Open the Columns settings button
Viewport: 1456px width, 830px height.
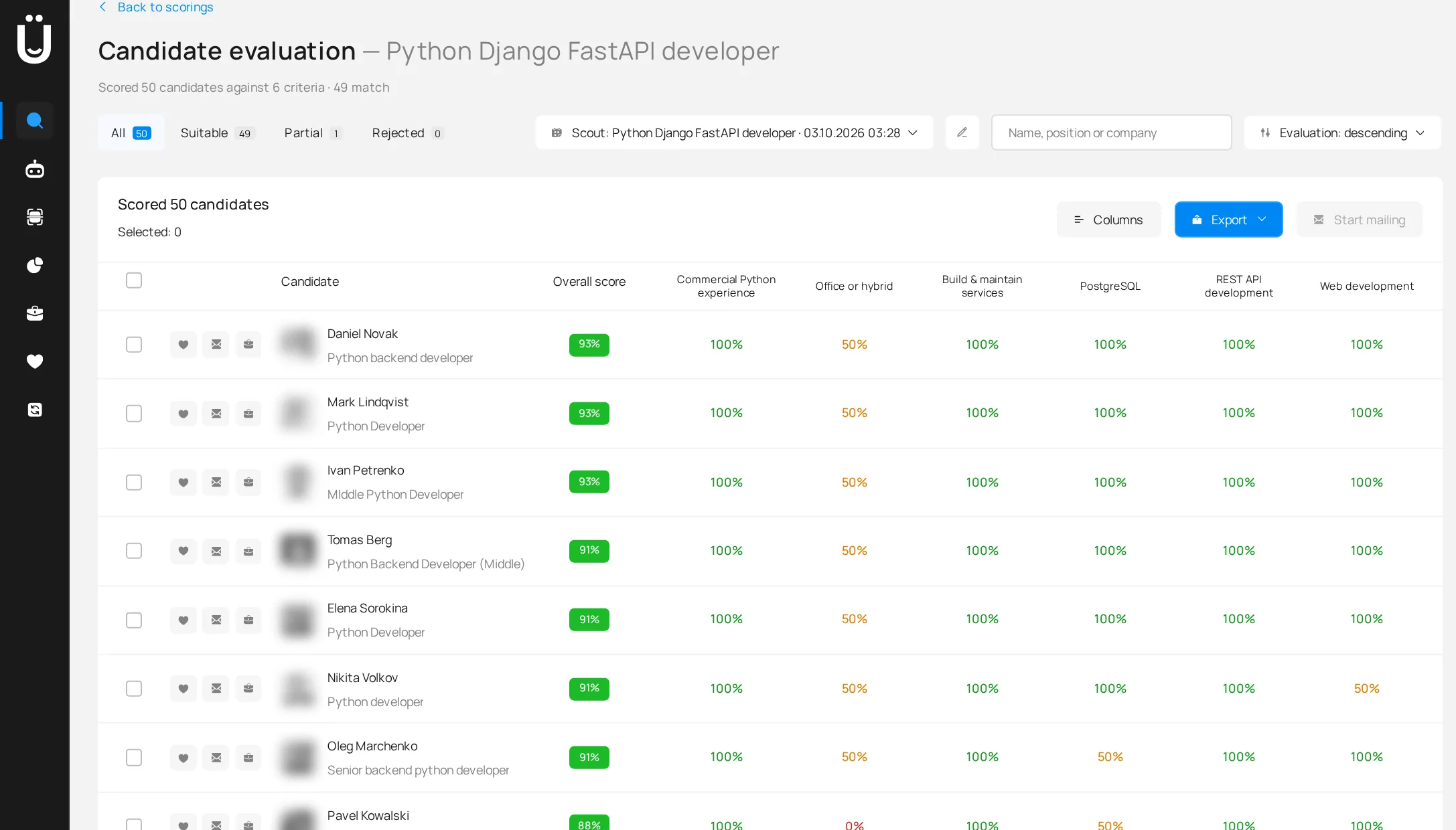coord(1109,220)
